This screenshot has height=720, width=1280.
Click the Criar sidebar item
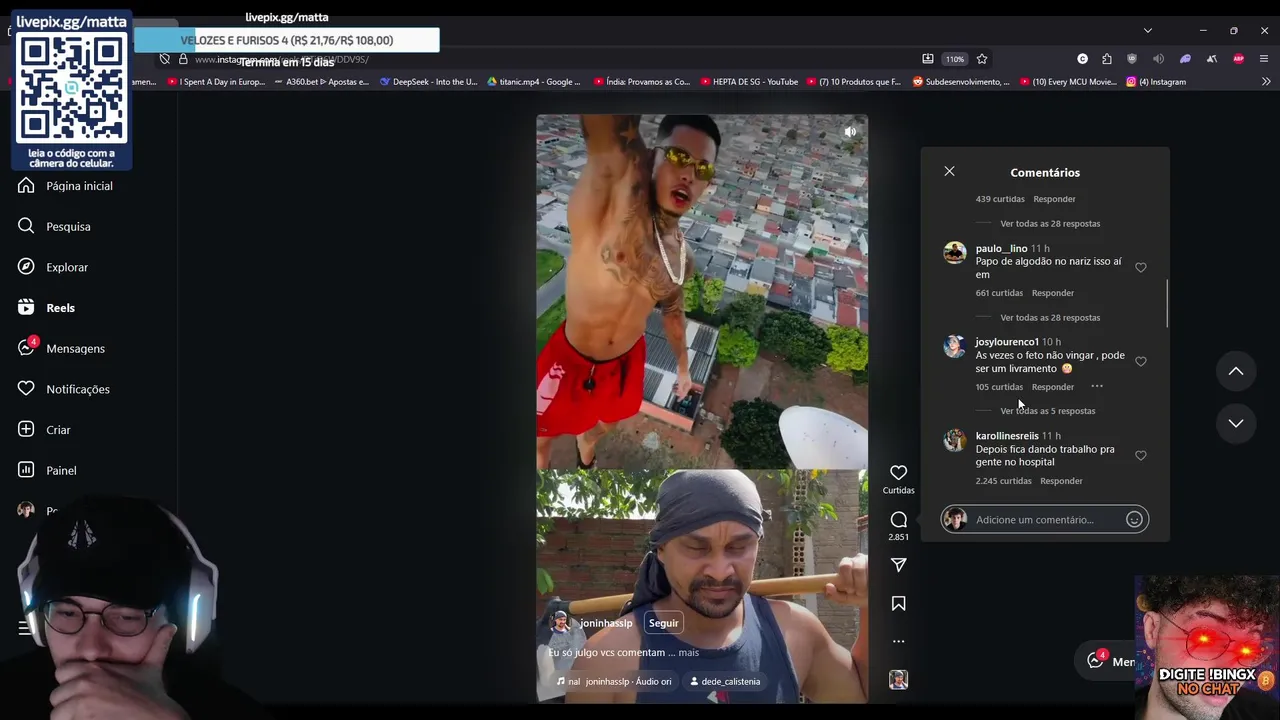coord(44,430)
